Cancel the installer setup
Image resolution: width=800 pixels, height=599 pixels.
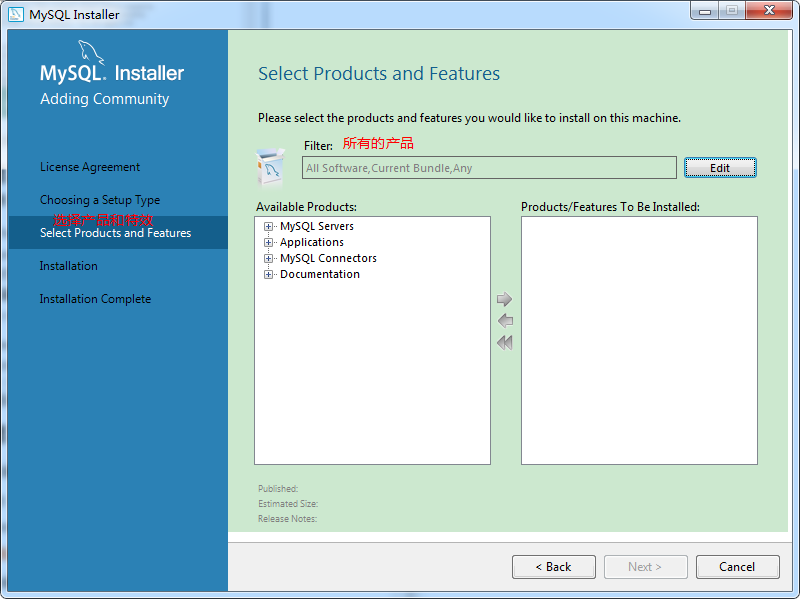pos(737,567)
